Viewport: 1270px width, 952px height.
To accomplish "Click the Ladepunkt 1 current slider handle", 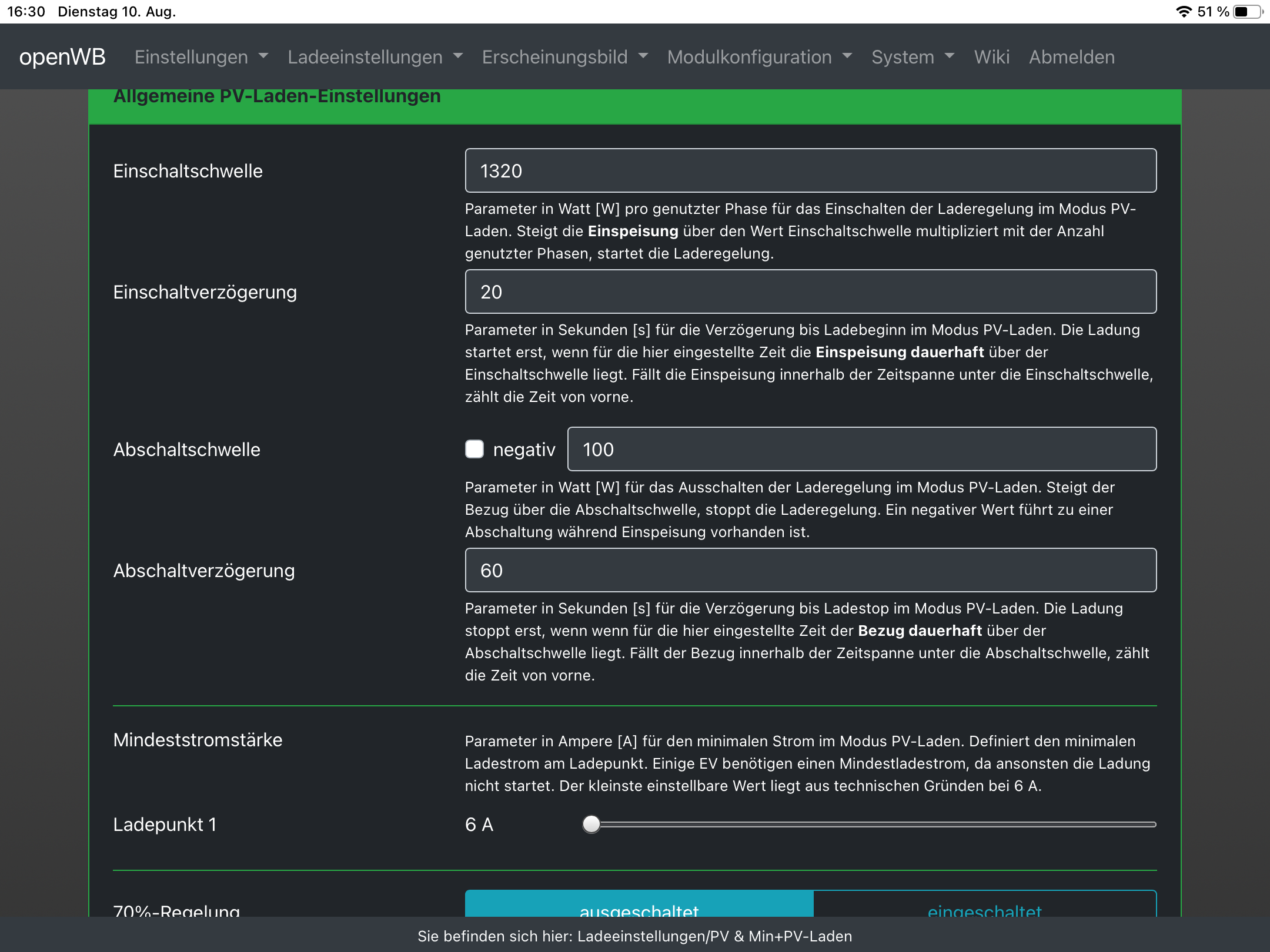I will 591,824.
